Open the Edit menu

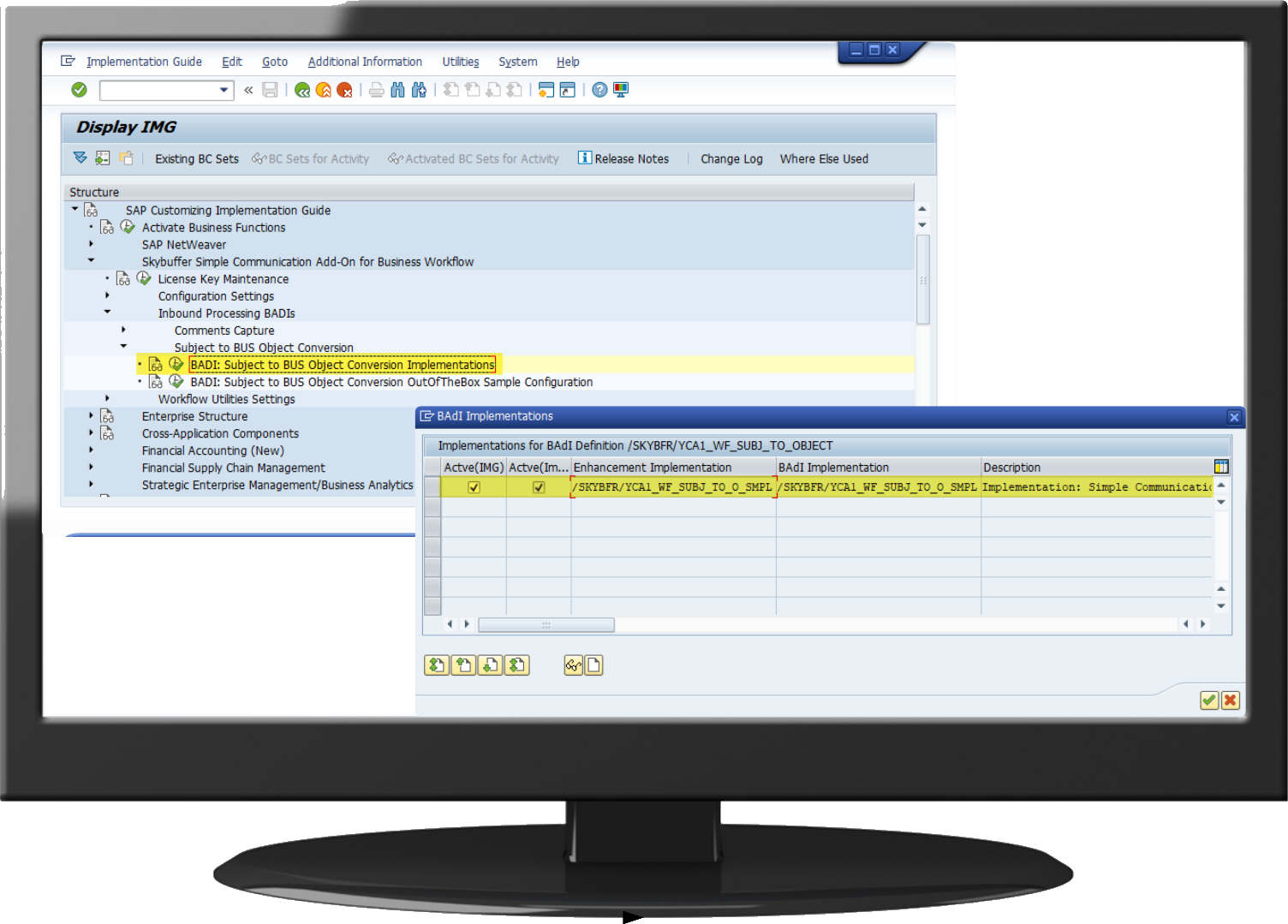pyautogui.click(x=232, y=62)
